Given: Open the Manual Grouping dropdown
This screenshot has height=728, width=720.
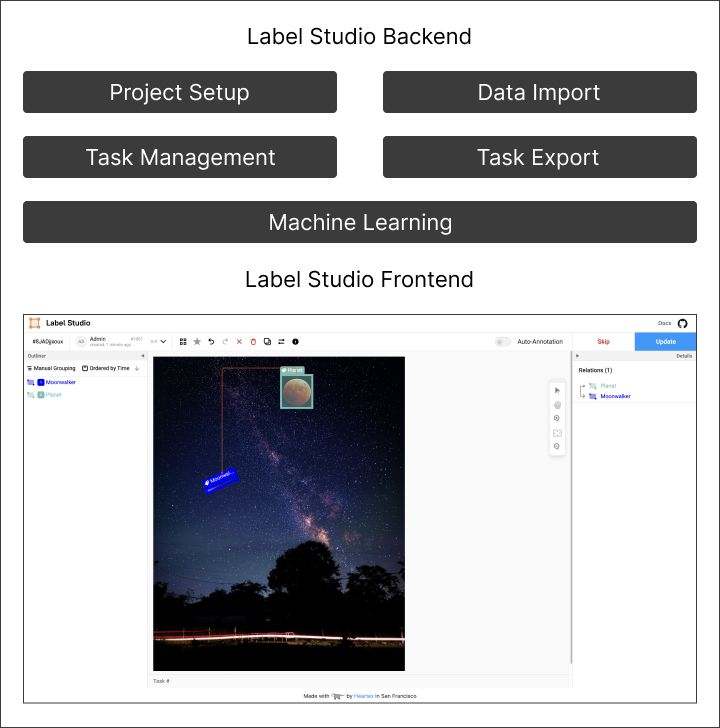Looking at the screenshot, I should [51, 368].
